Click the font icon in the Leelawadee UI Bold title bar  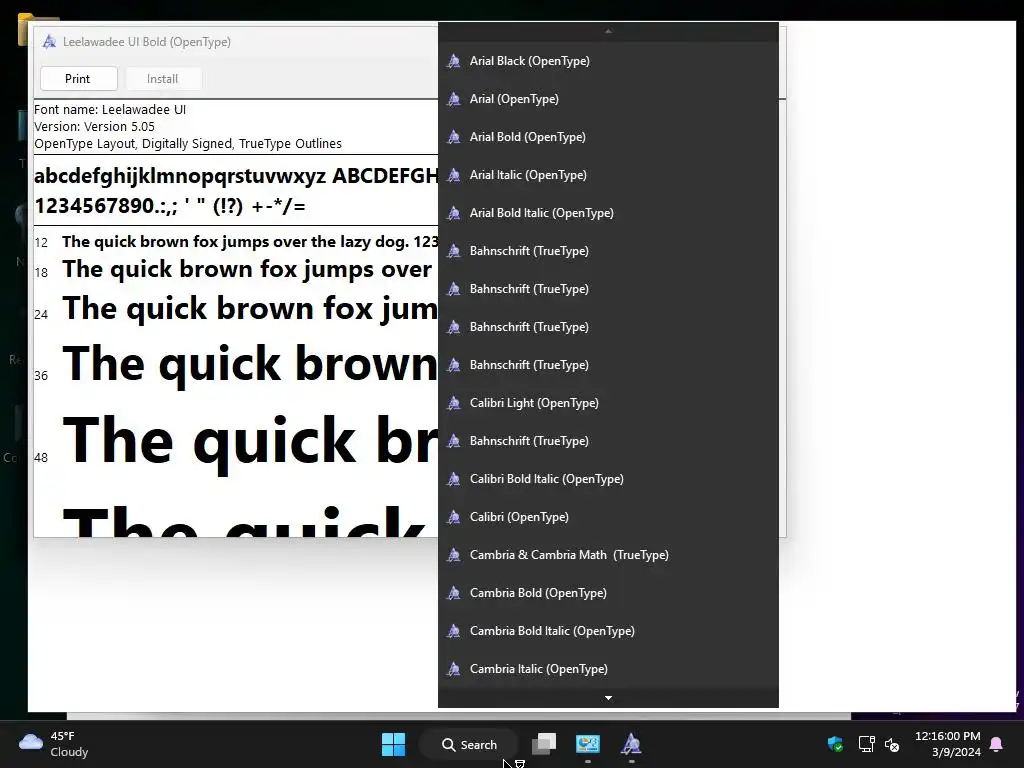click(49, 42)
